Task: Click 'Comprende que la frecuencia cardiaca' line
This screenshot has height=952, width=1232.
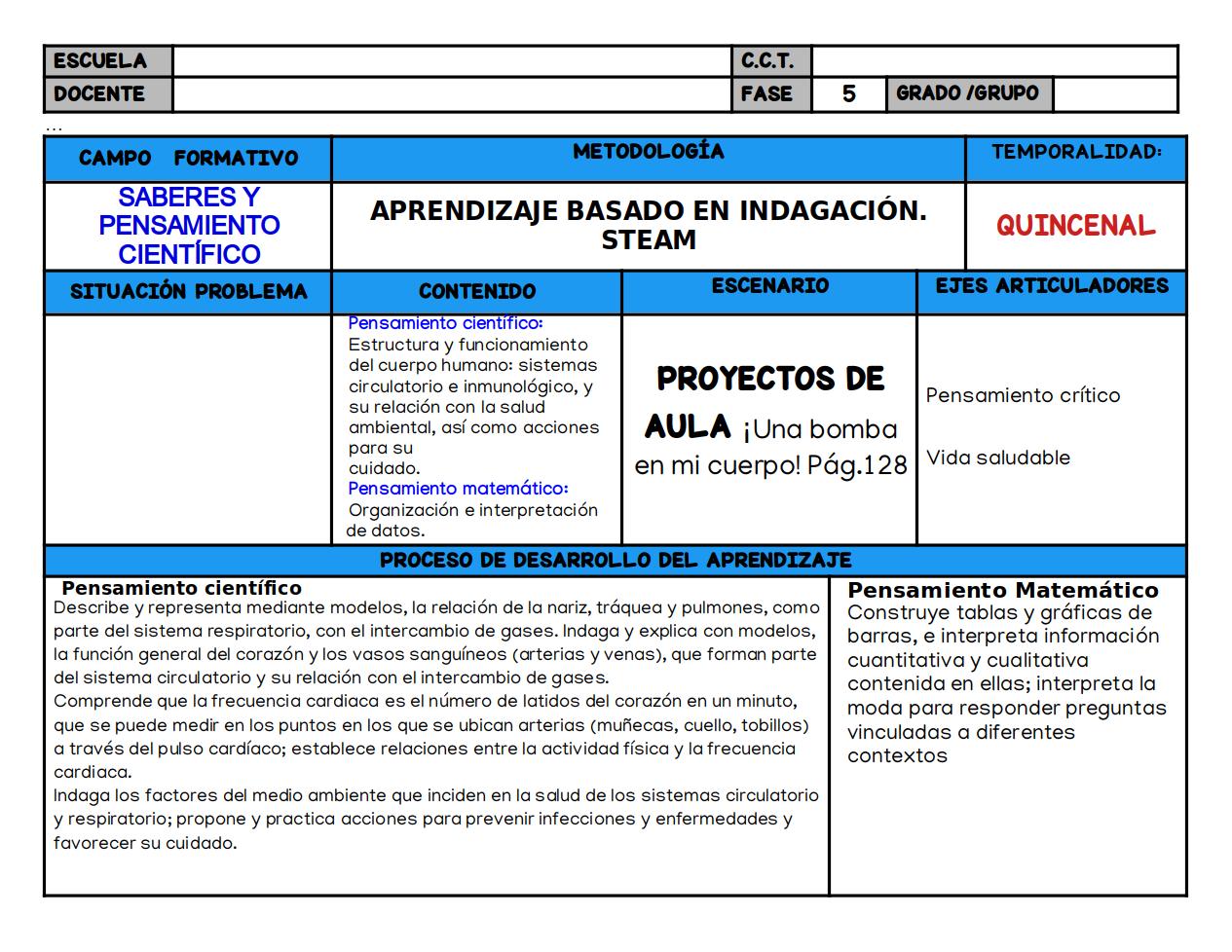Action: click(426, 702)
